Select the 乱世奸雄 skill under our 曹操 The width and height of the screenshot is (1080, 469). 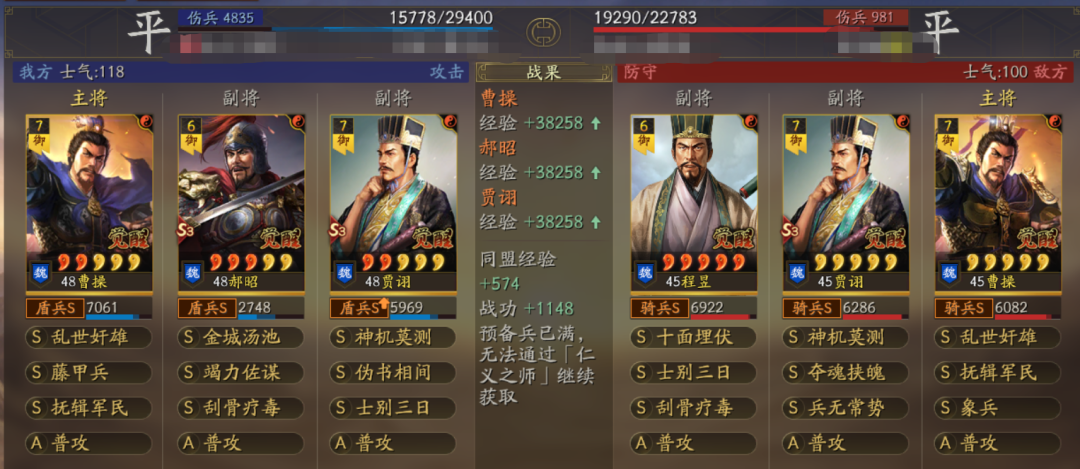89,337
